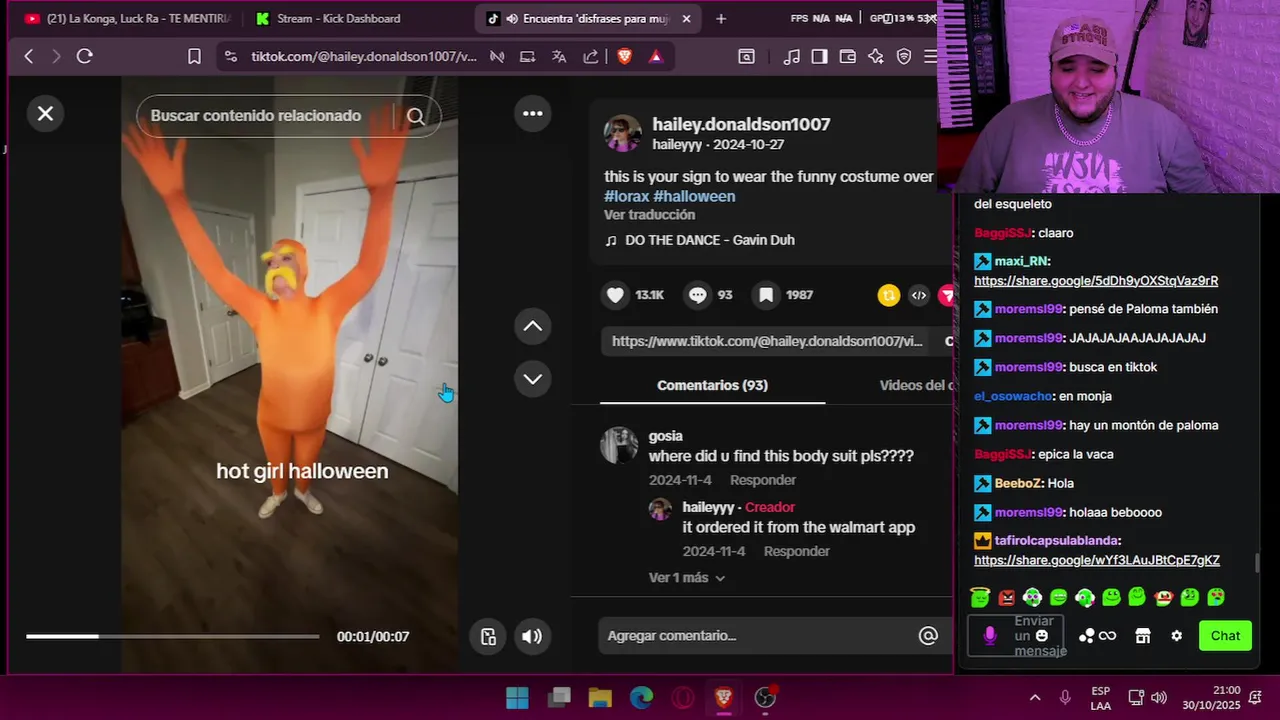
Task: Switch to the Videos del creador tab
Action: tap(915, 385)
